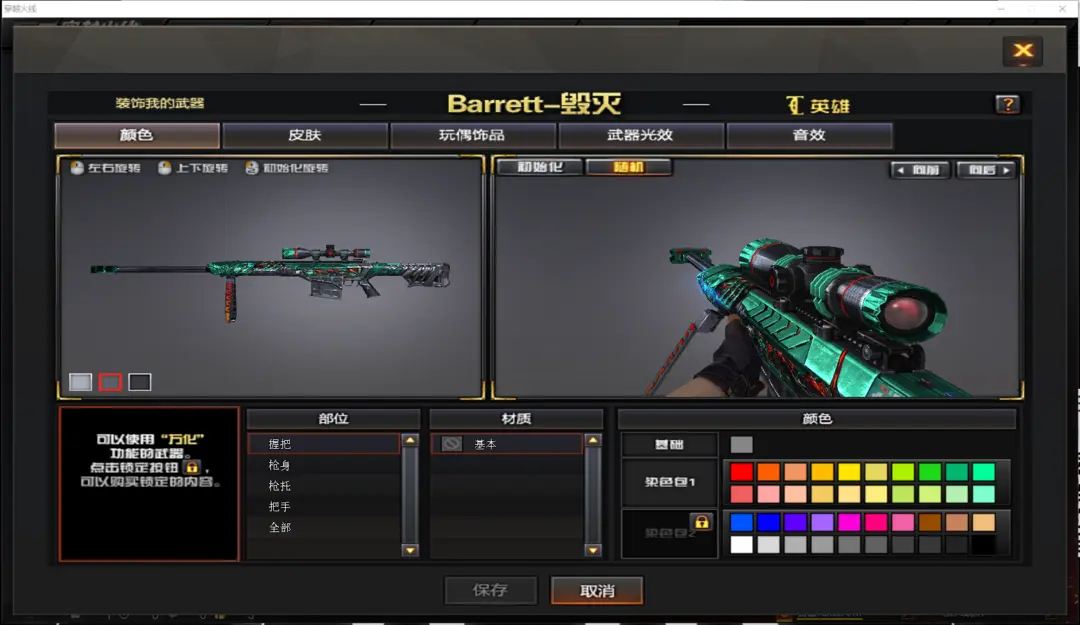
Task: Click the 取消 button
Action: click(597, 591)
